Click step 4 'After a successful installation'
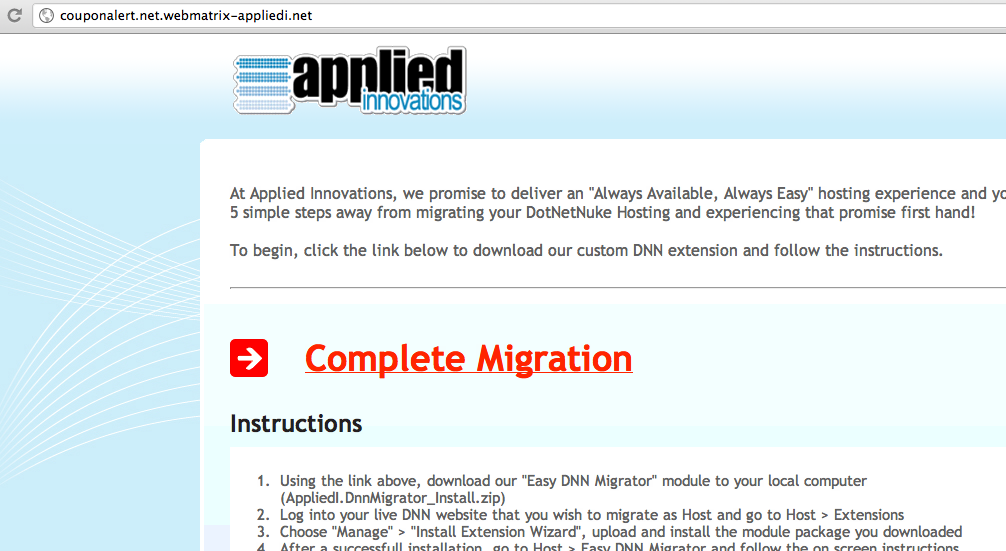Viewport: 1006px width, 551px height. tap(619, 547)
